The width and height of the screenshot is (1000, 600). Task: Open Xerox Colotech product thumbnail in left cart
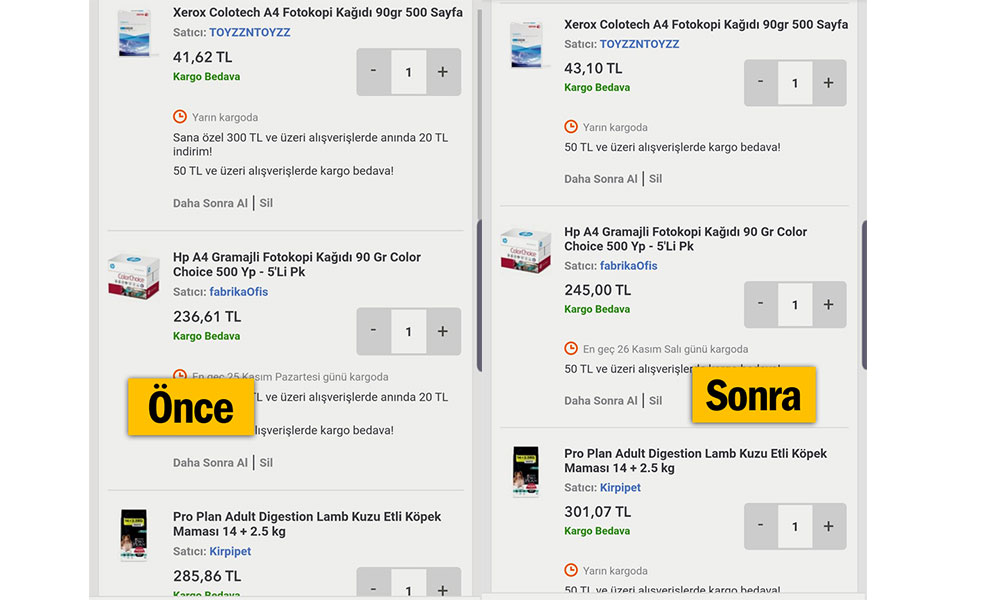pos(136,34)
